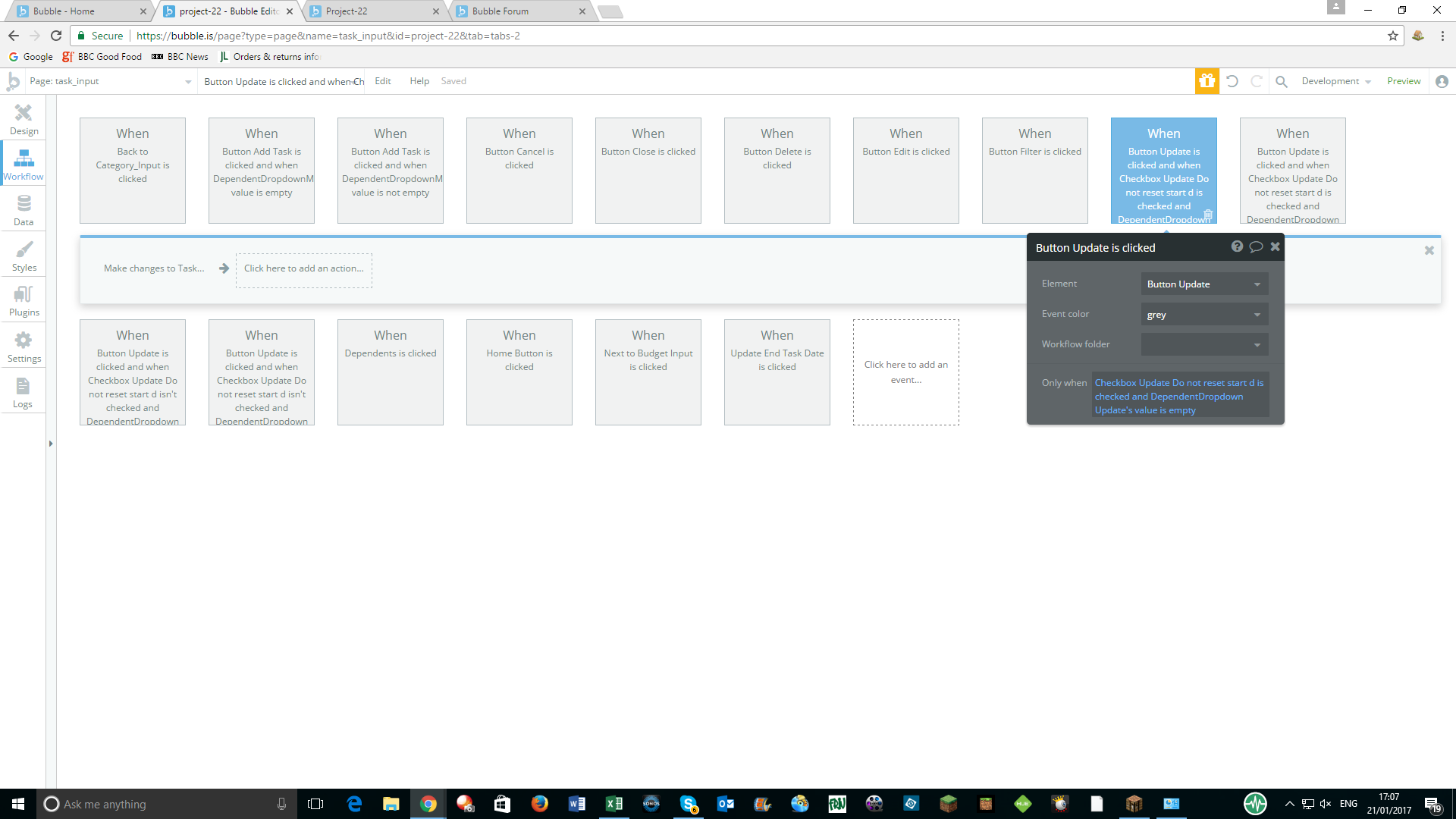The image size is (1456, 819).
Task: Open the Logs tab in sidebar
Action: tap(23, 392)
